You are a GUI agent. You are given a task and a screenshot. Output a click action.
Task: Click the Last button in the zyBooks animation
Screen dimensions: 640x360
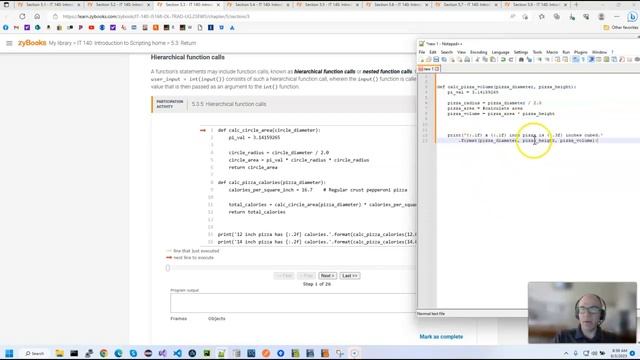(x=350, y=276)
